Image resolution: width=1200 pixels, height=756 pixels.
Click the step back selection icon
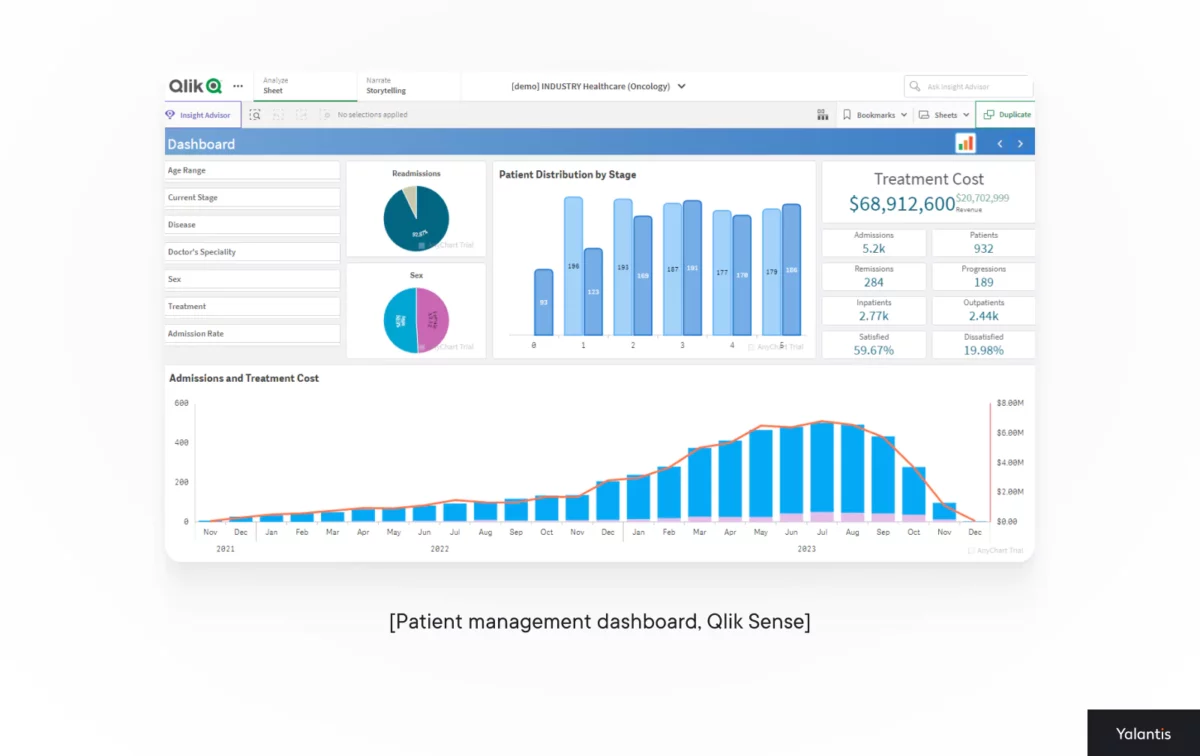(279, 114)
